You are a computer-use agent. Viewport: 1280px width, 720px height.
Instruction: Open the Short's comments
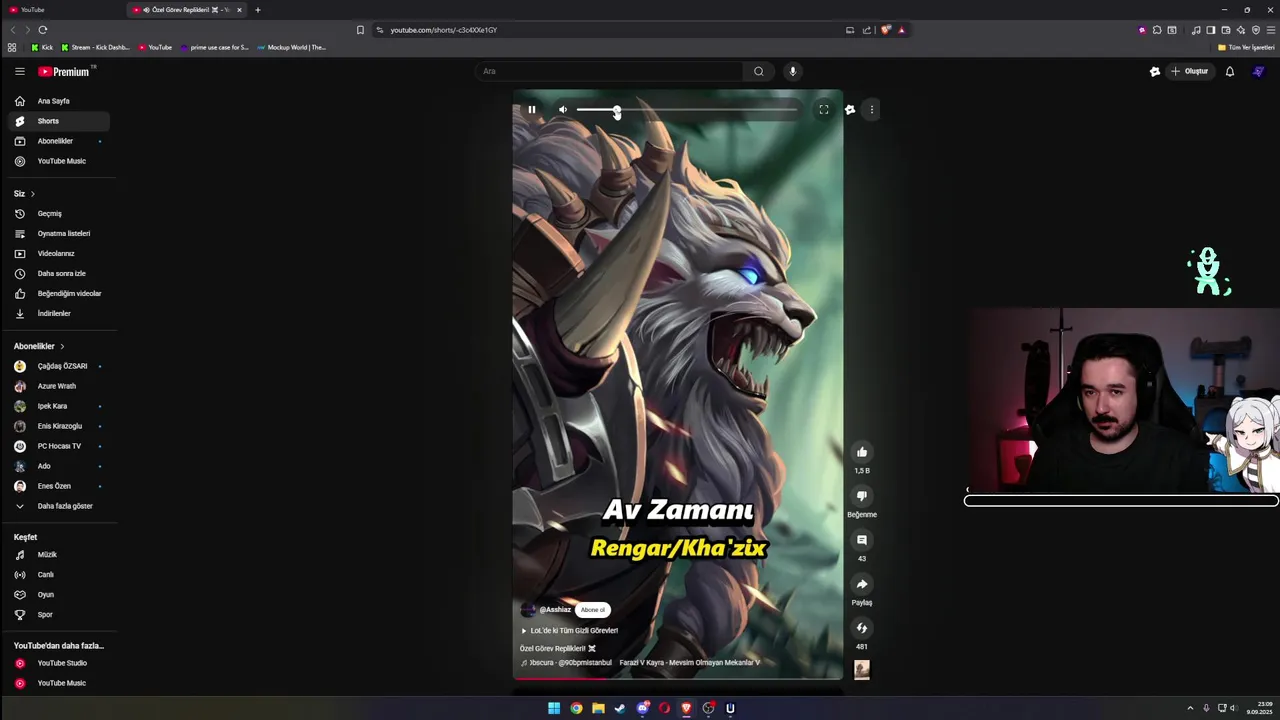point(862,540)
